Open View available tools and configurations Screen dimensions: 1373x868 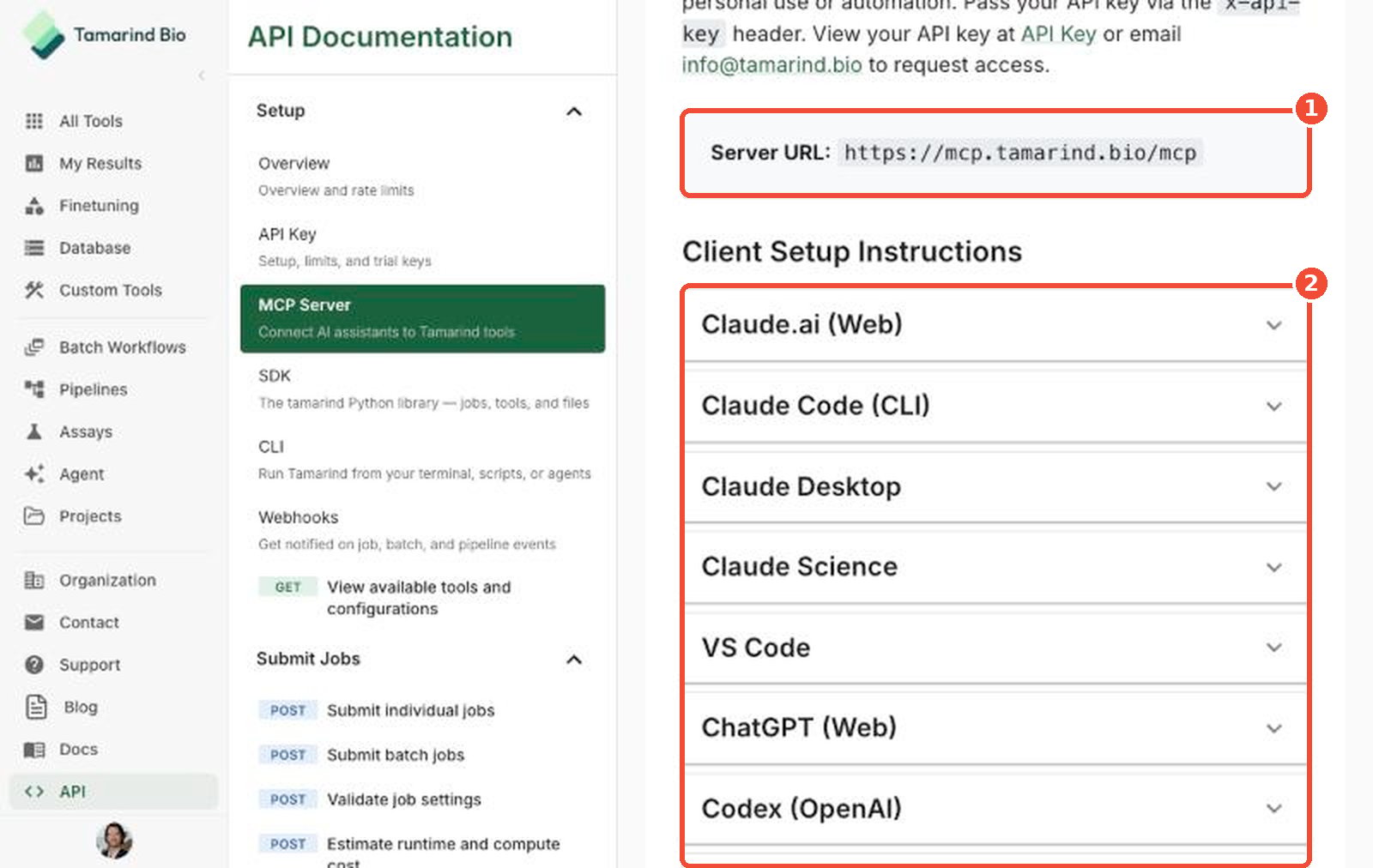pos(422,598)
